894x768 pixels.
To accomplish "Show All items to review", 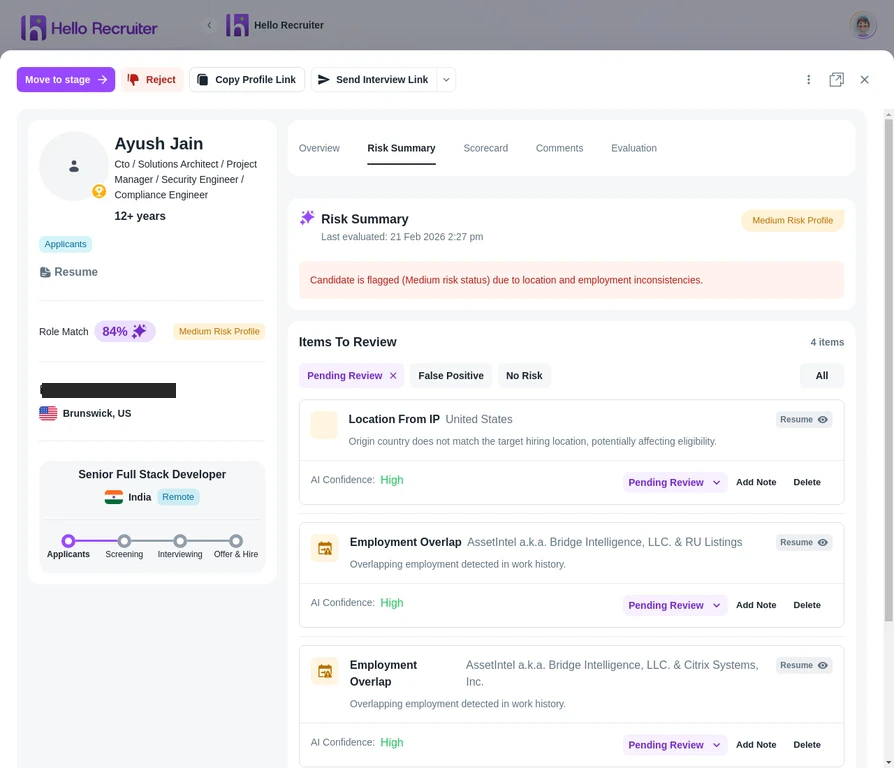I will pos(821,376).
